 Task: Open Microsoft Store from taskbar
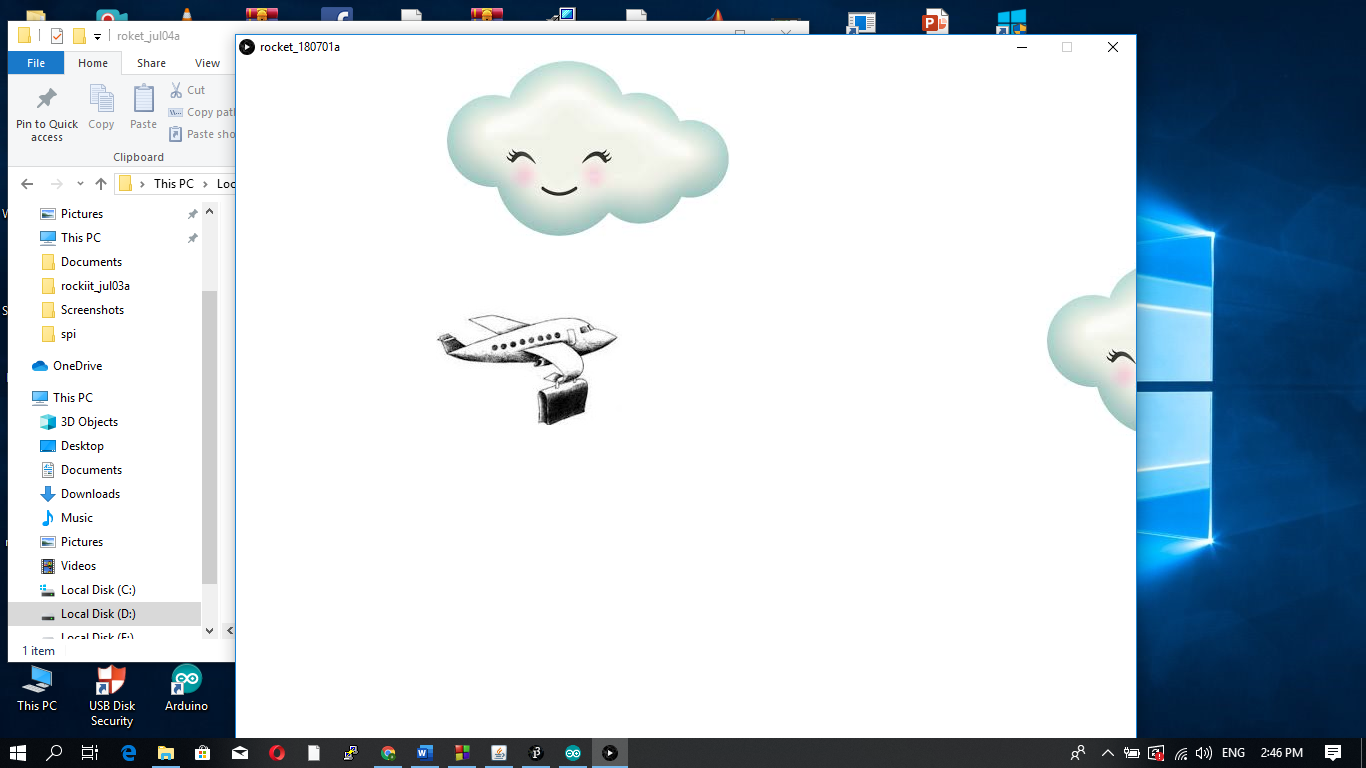[202, 753]
